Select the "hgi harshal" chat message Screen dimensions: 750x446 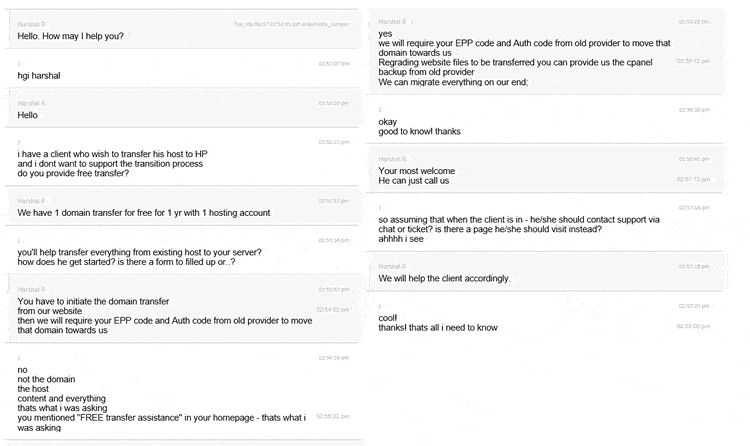(x=39, y=76)
